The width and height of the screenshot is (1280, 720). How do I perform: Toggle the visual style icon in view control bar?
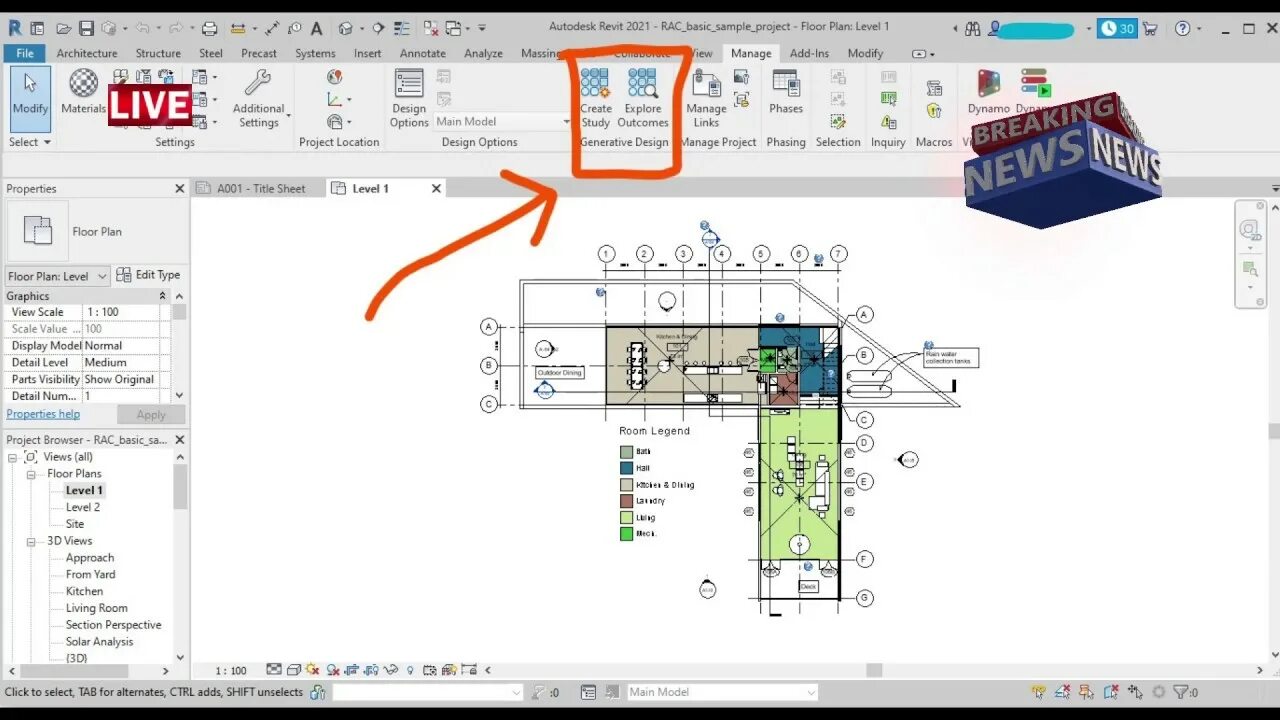293,670
